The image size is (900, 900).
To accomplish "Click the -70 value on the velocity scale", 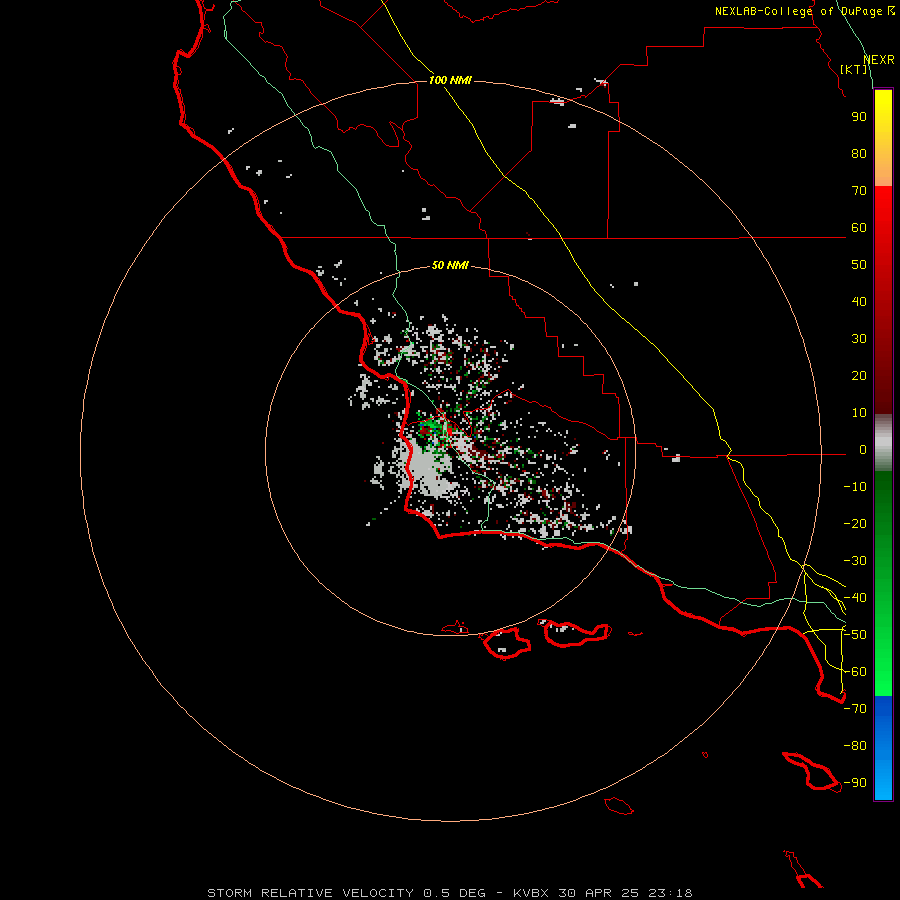I will click(x=855, y=709).
